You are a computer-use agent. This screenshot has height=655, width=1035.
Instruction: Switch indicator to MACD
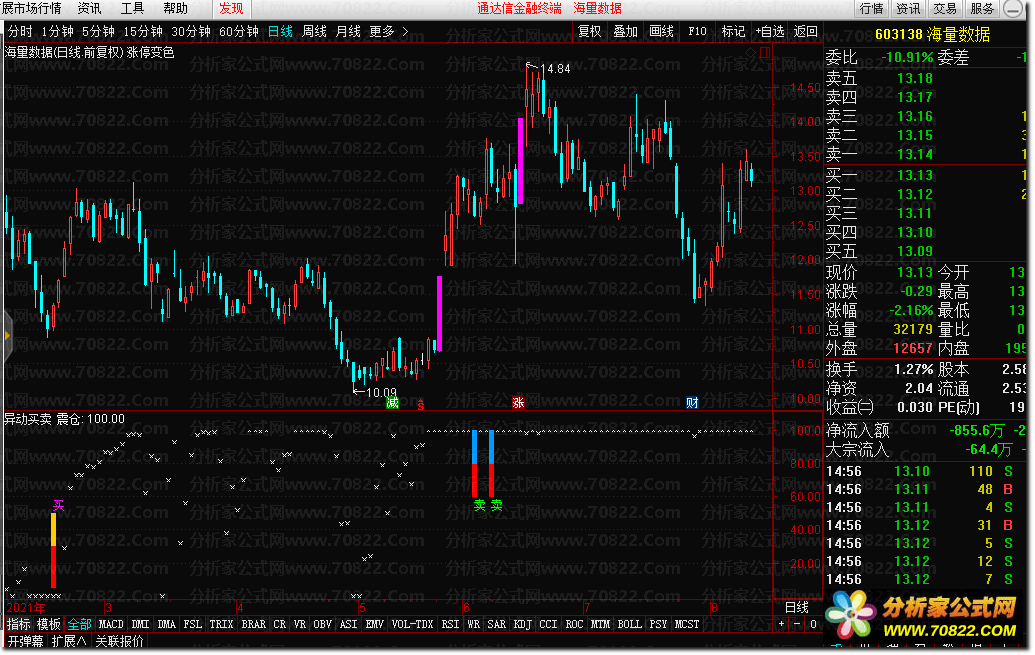click(111, 624)
